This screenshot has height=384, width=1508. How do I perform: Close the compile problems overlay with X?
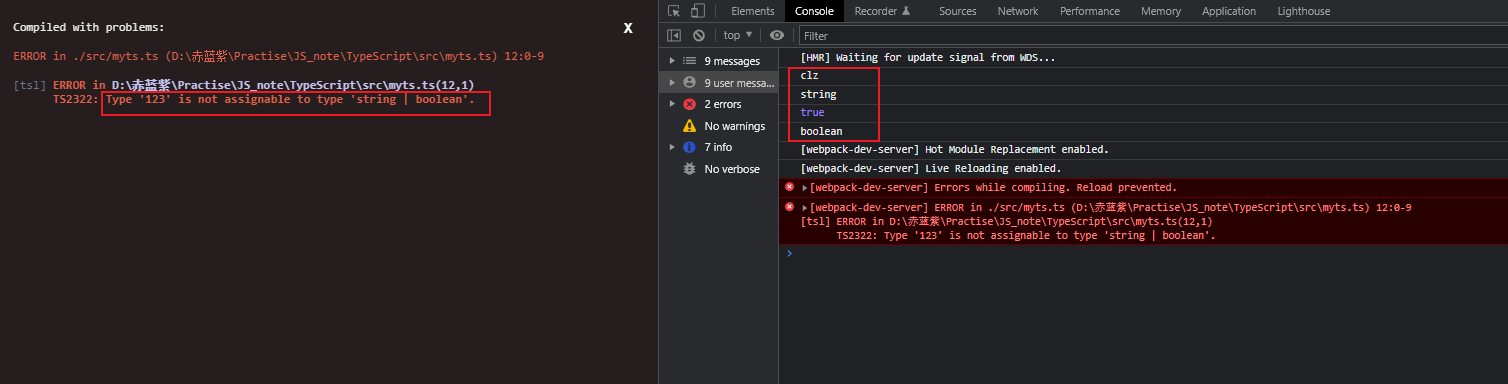coord(628,28)
